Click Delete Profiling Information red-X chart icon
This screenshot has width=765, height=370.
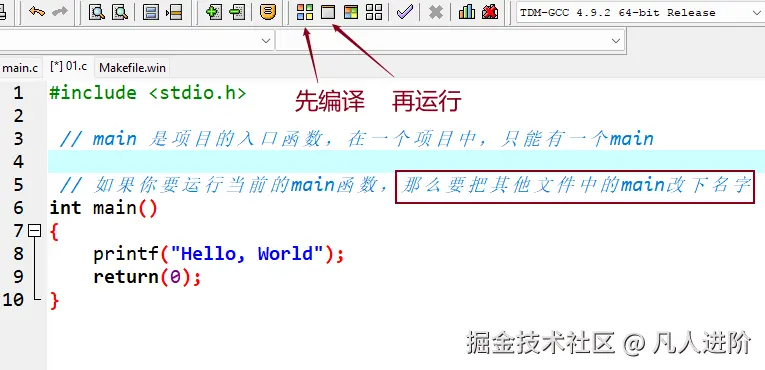point(490,12)
